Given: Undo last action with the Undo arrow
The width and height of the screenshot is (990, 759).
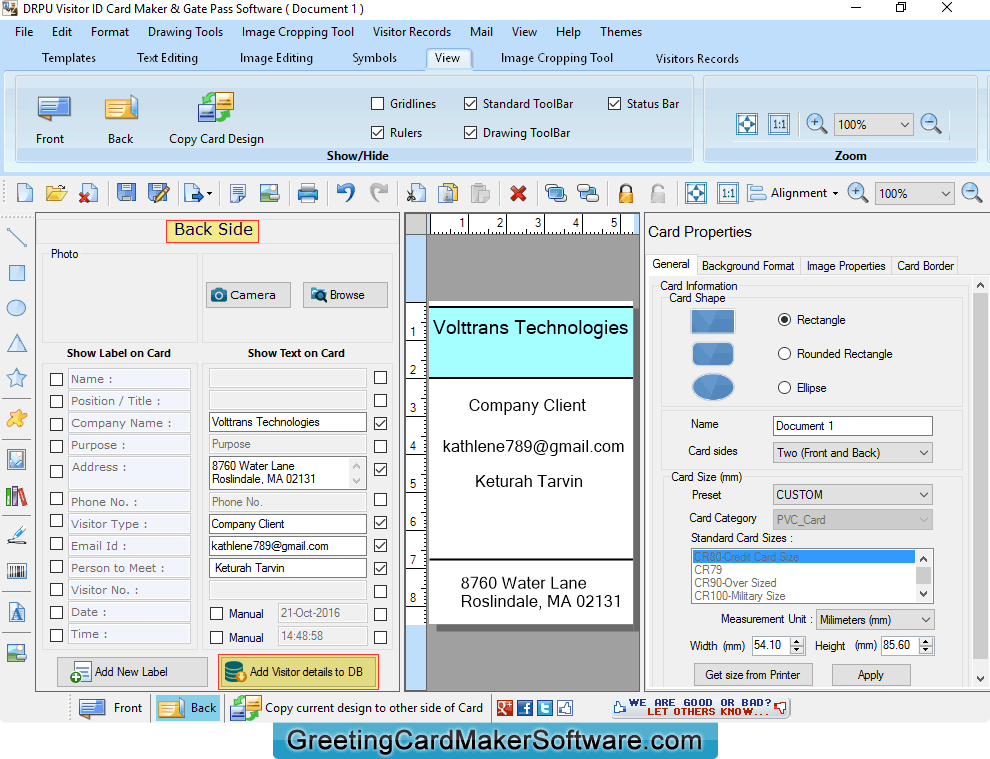Looking at the screenshot, I should pyautogui.click(x=345, y=193).
